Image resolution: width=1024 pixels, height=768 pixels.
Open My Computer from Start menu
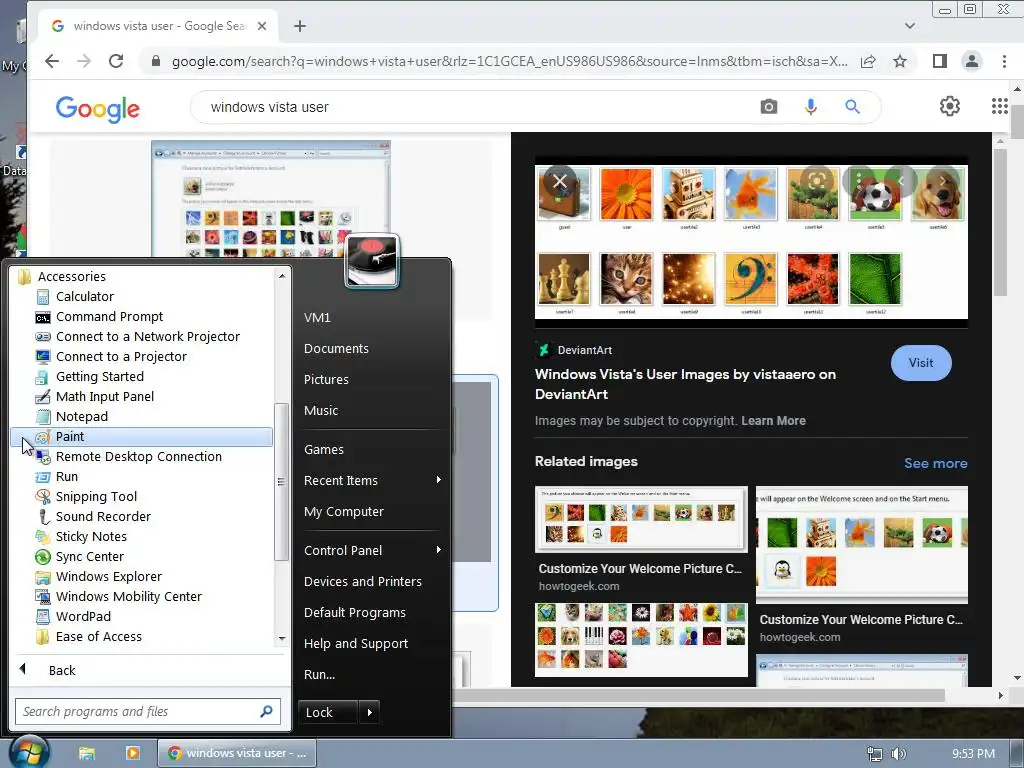[x=344, y=512]
